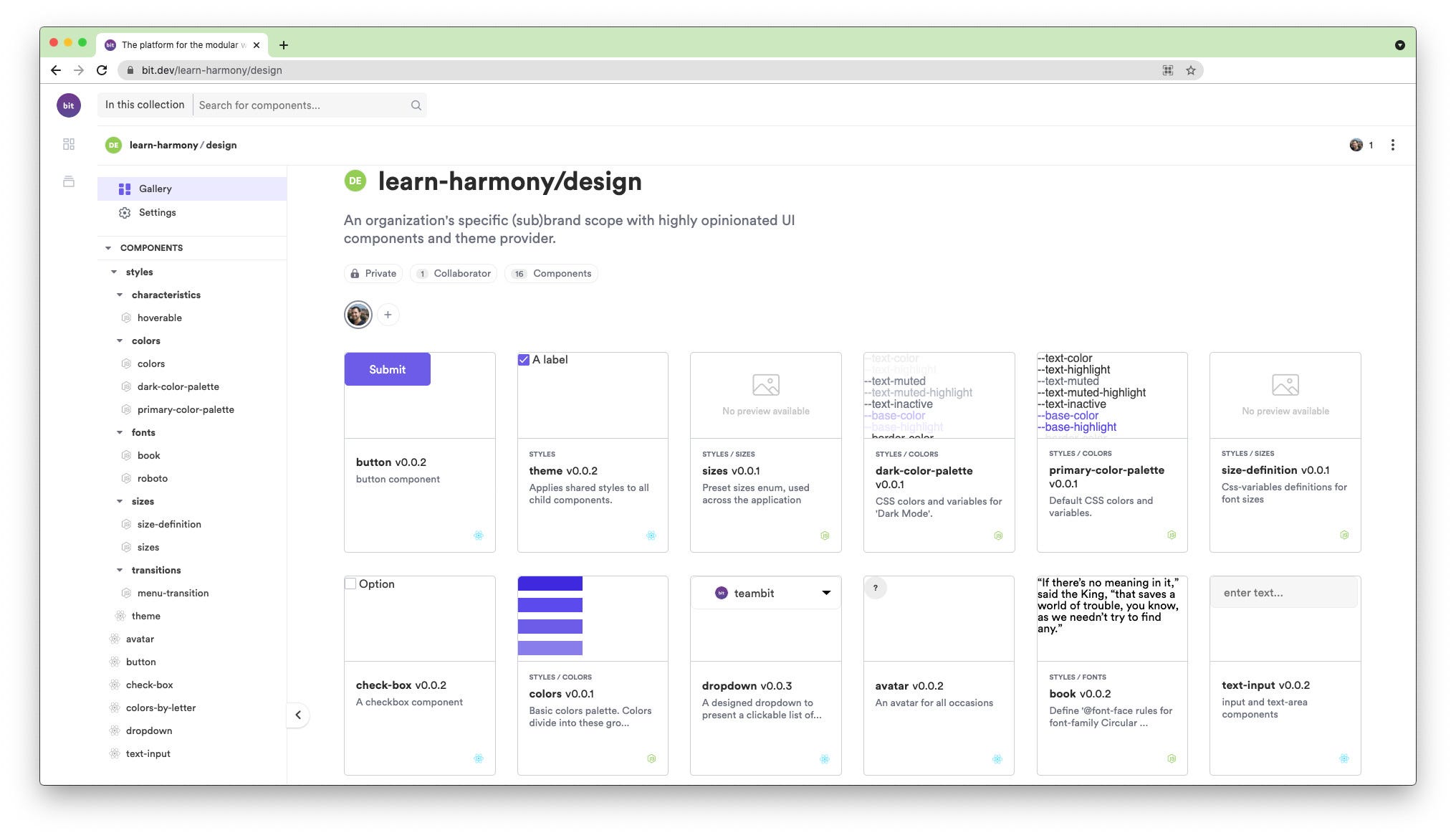Open the three-dot options menu at top right
Viewport: 1456px width, 838px height.
(1393, 145)
